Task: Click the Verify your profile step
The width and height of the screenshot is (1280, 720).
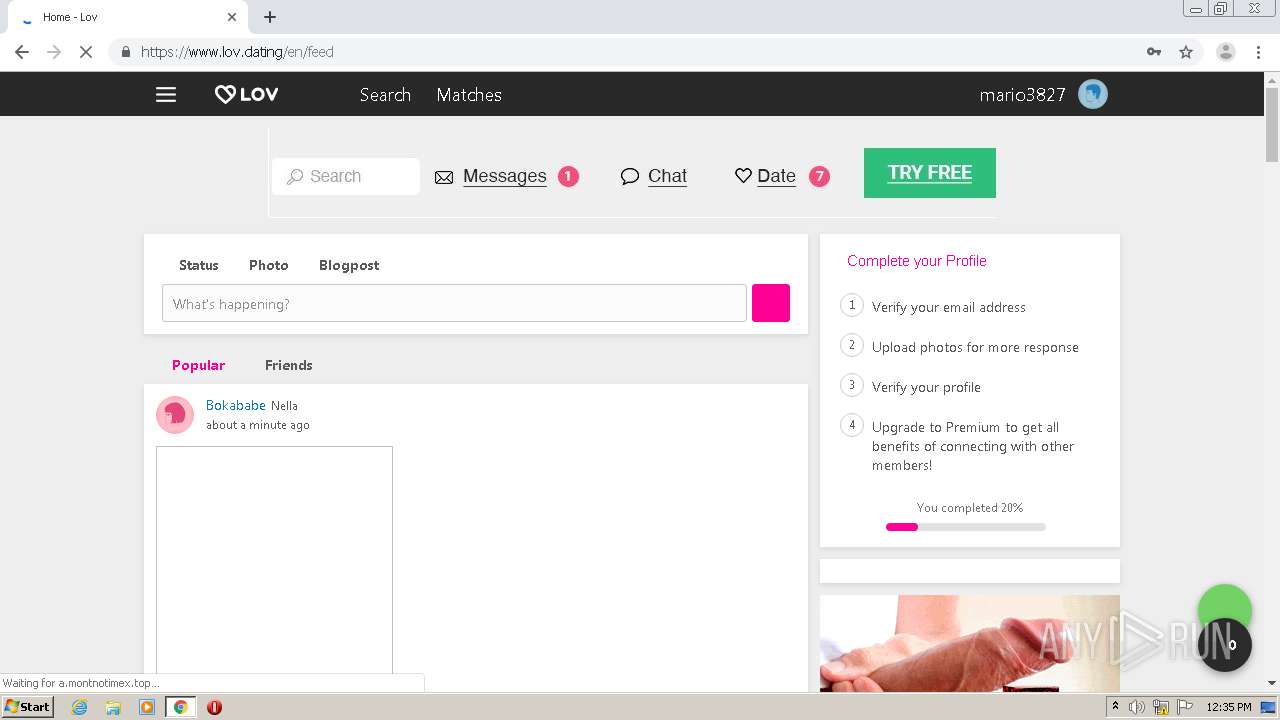Action: (926, 387)
